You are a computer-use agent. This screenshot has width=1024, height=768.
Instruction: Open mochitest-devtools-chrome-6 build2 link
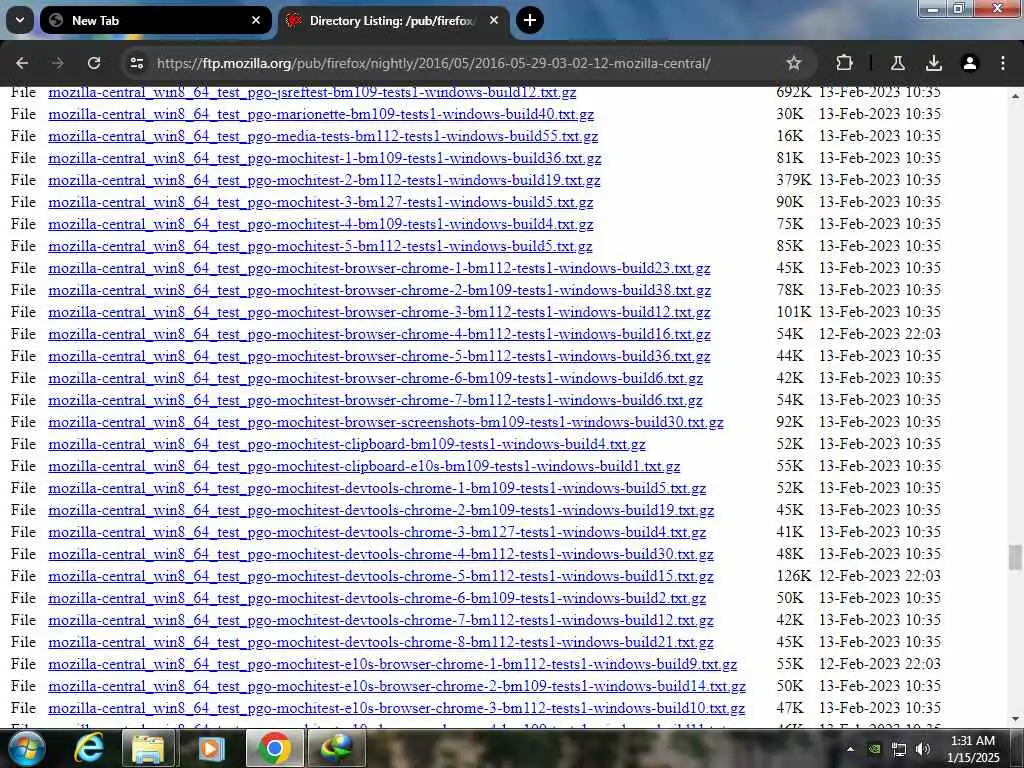(377, 598)
